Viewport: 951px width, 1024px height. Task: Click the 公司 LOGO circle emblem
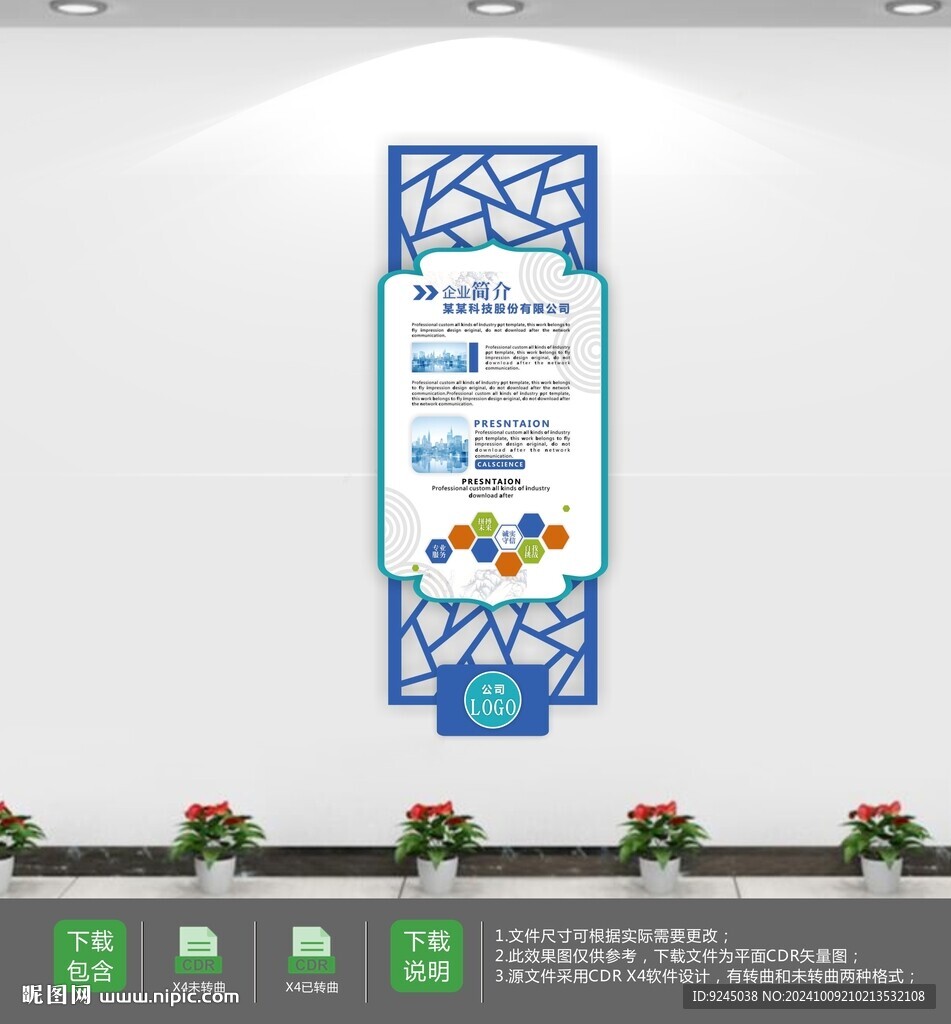492,700
